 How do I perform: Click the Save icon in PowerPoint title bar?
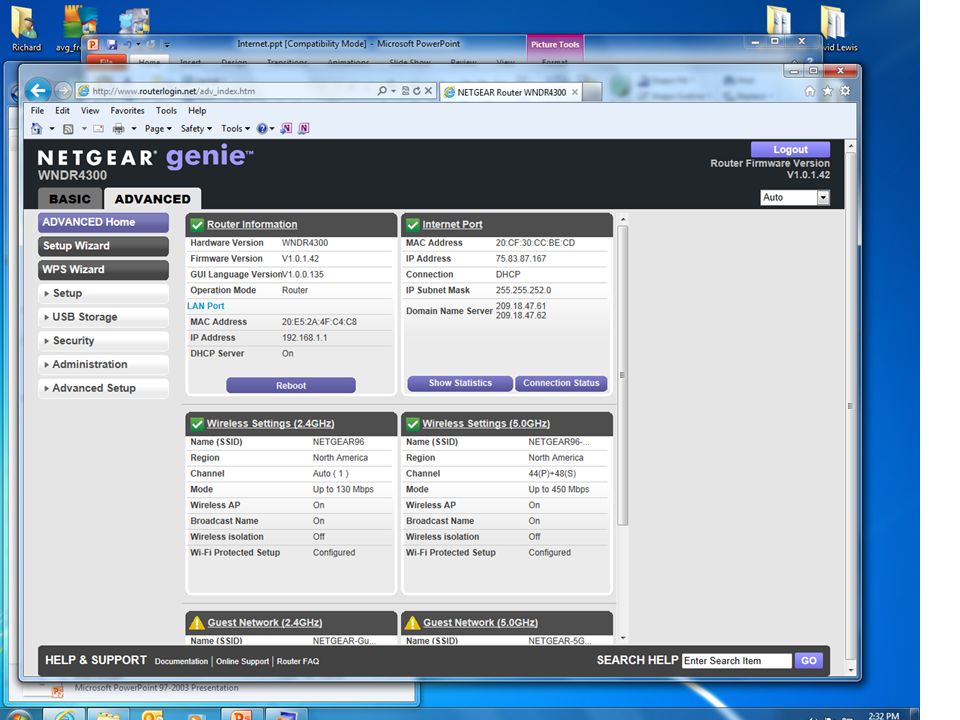[x=112, y=45]
